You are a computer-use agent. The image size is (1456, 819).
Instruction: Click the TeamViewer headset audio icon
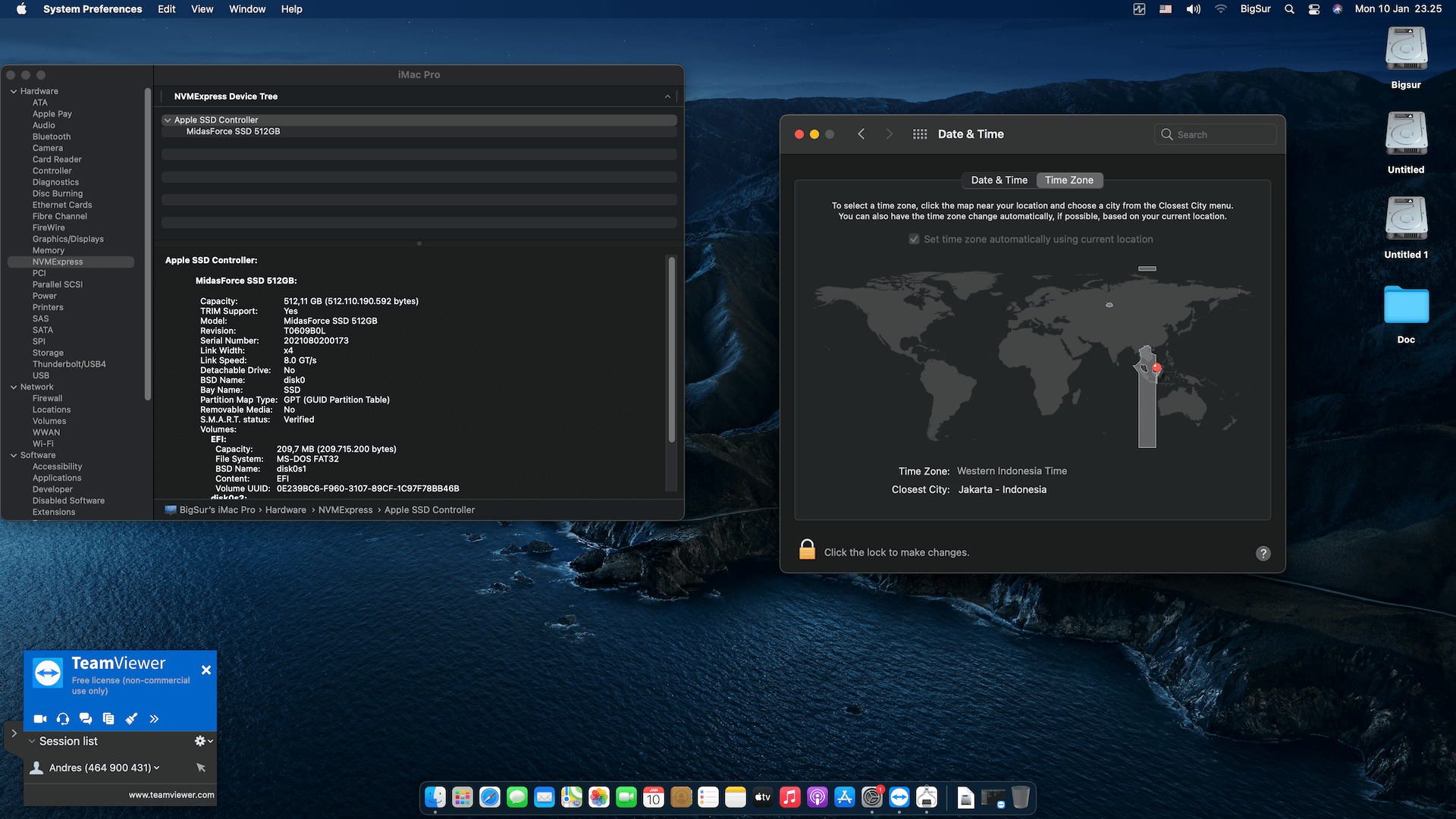point(63,719)
